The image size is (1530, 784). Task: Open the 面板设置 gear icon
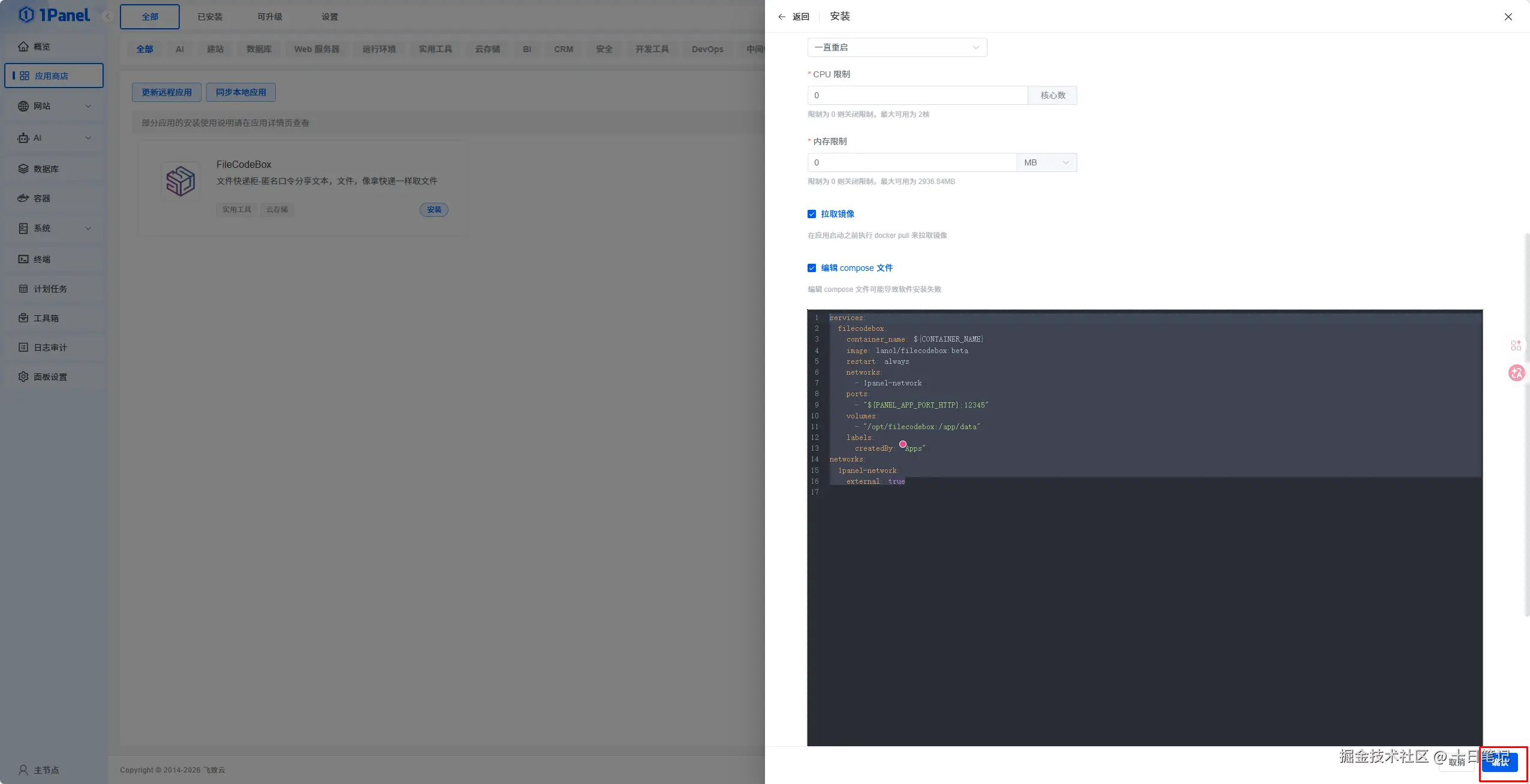point(23,377)
